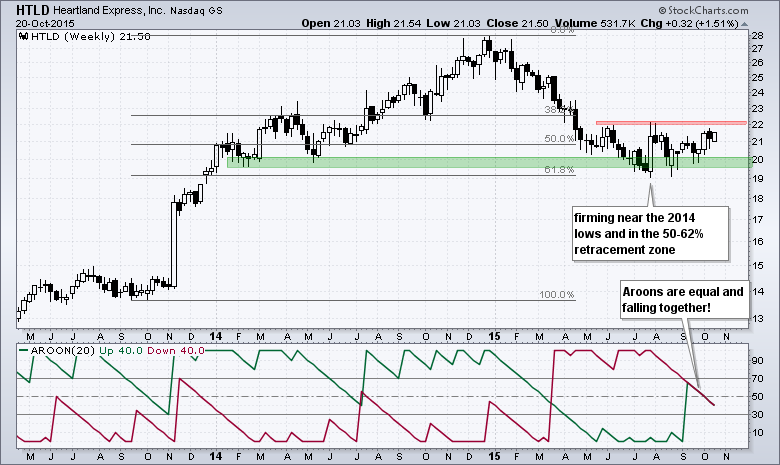Image resolution: width=780 pixels, height=465 pixels.
Task: Click the latest weekly candlestick near 21.5
Action: tap(715, 137)
